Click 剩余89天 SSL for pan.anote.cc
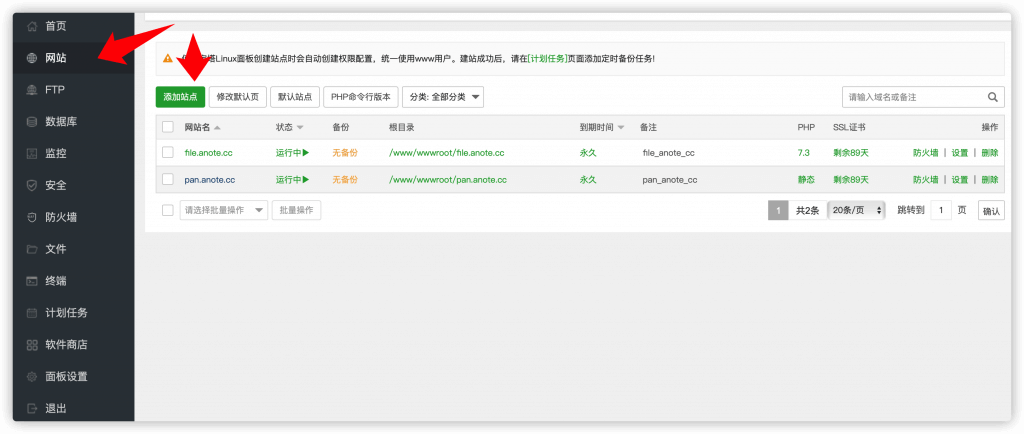This screenshot has height=434, width=1024. (x=851, y=179)
